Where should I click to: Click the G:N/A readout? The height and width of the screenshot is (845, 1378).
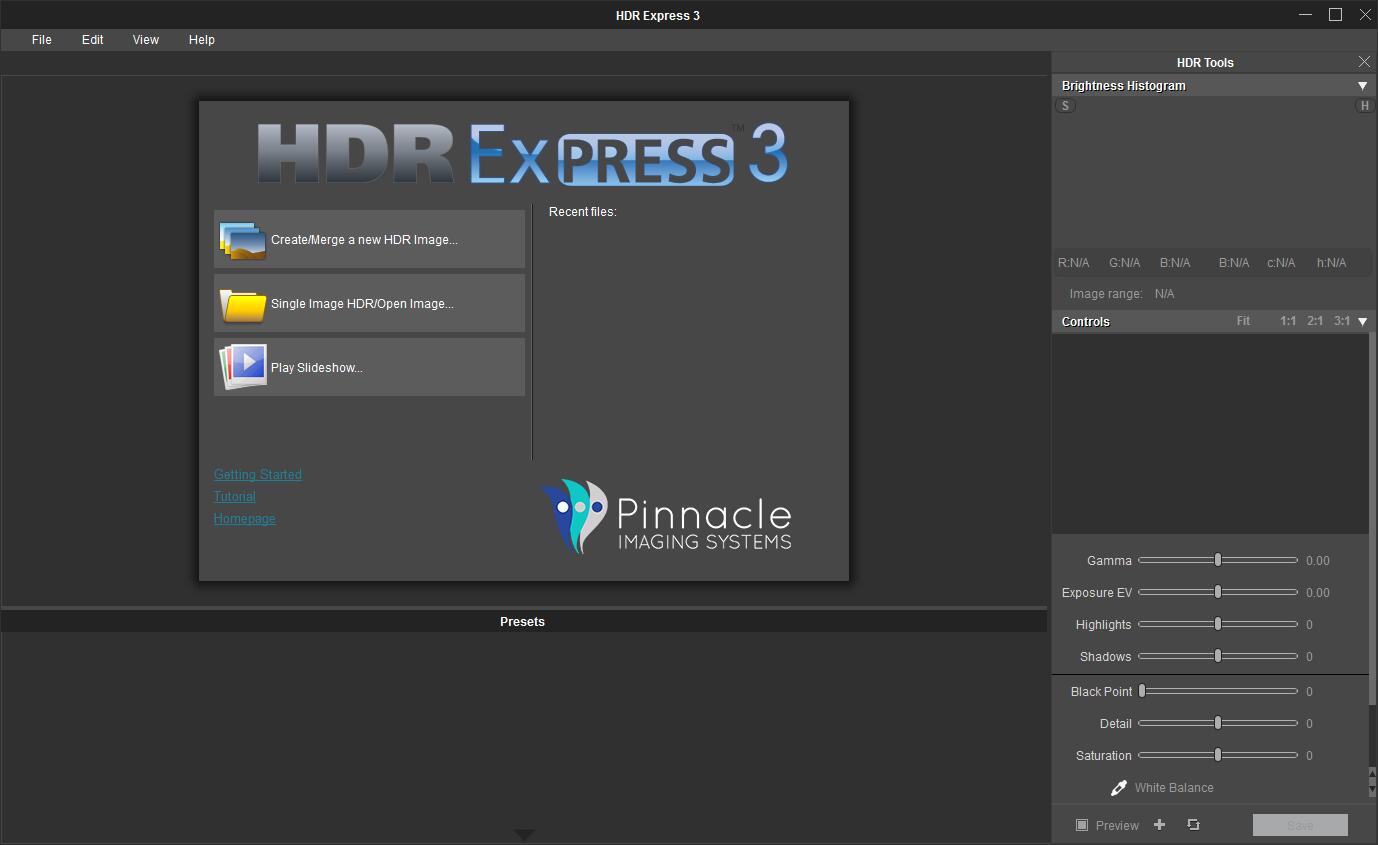(1125, 263)
